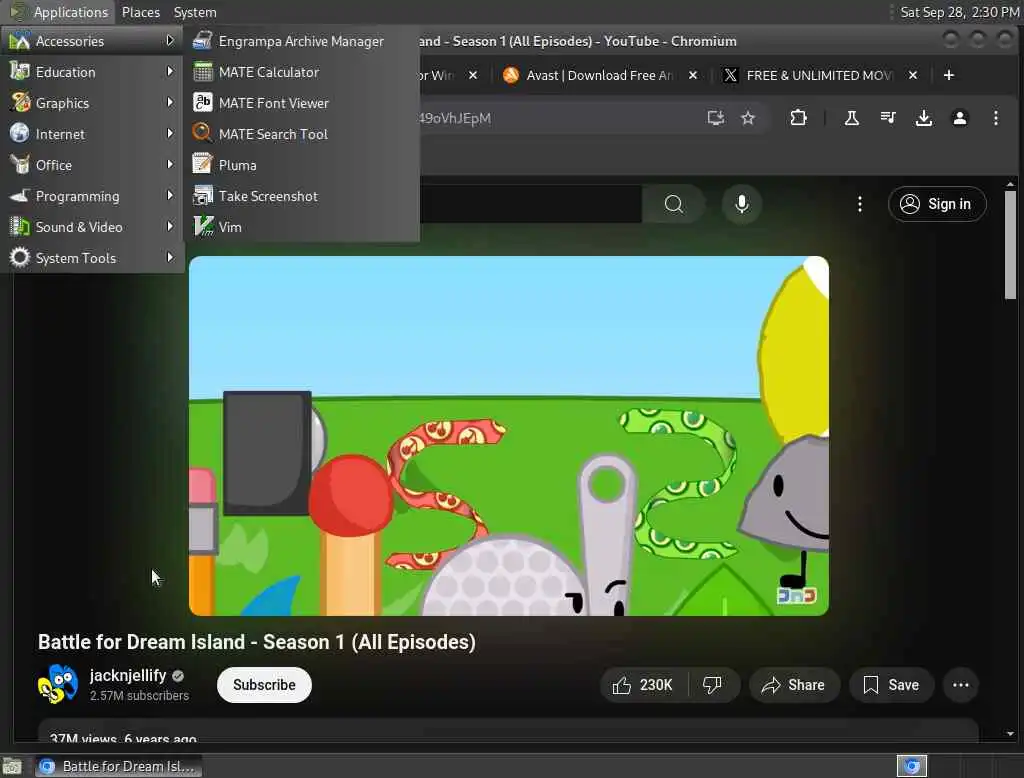Screen dimensions: 1024x778
Task: Launch MATE Search Tool
Action: pyautogui.click(x=301, y=134)
